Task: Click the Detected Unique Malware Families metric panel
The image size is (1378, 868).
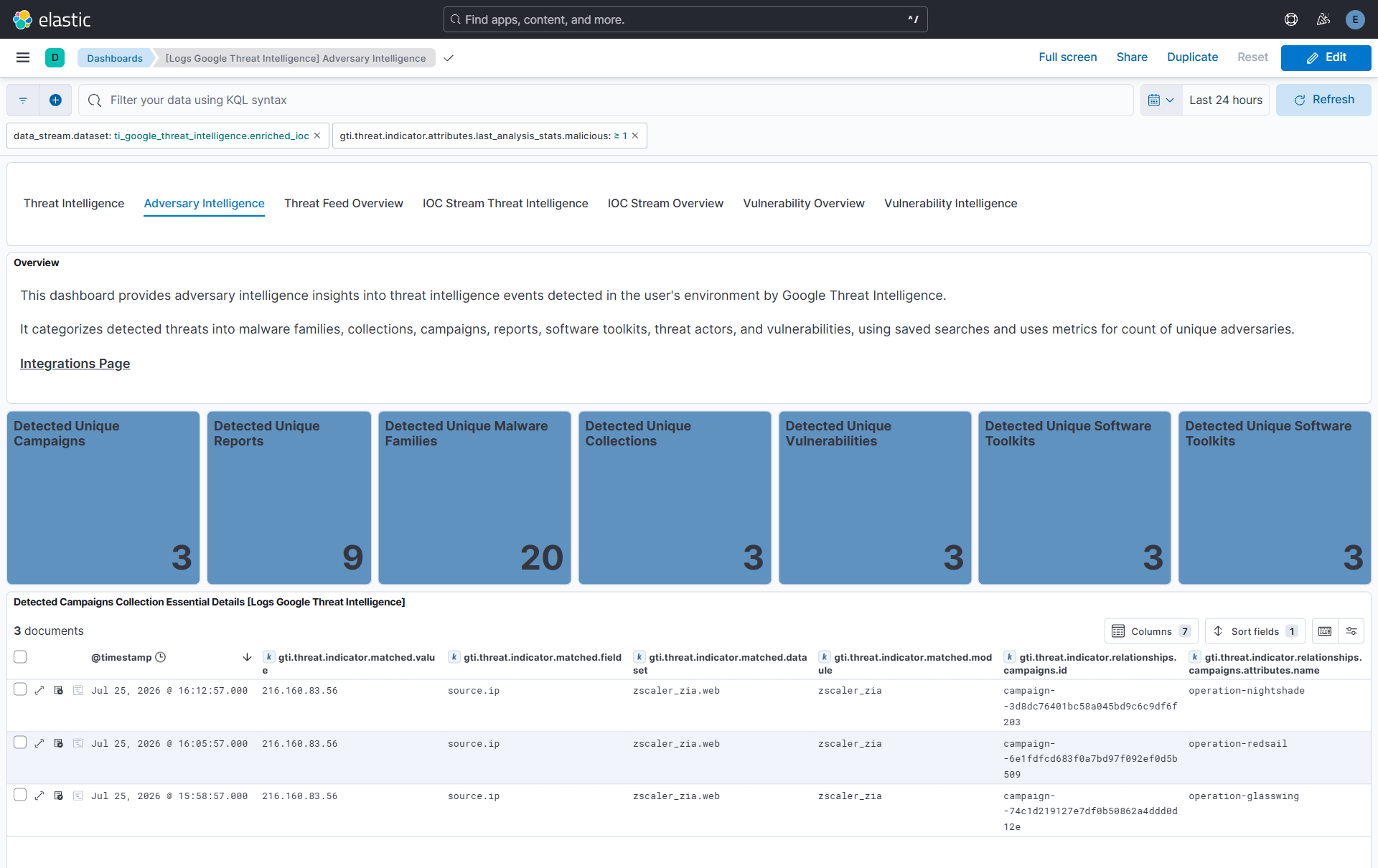Action: coord(474,498)
